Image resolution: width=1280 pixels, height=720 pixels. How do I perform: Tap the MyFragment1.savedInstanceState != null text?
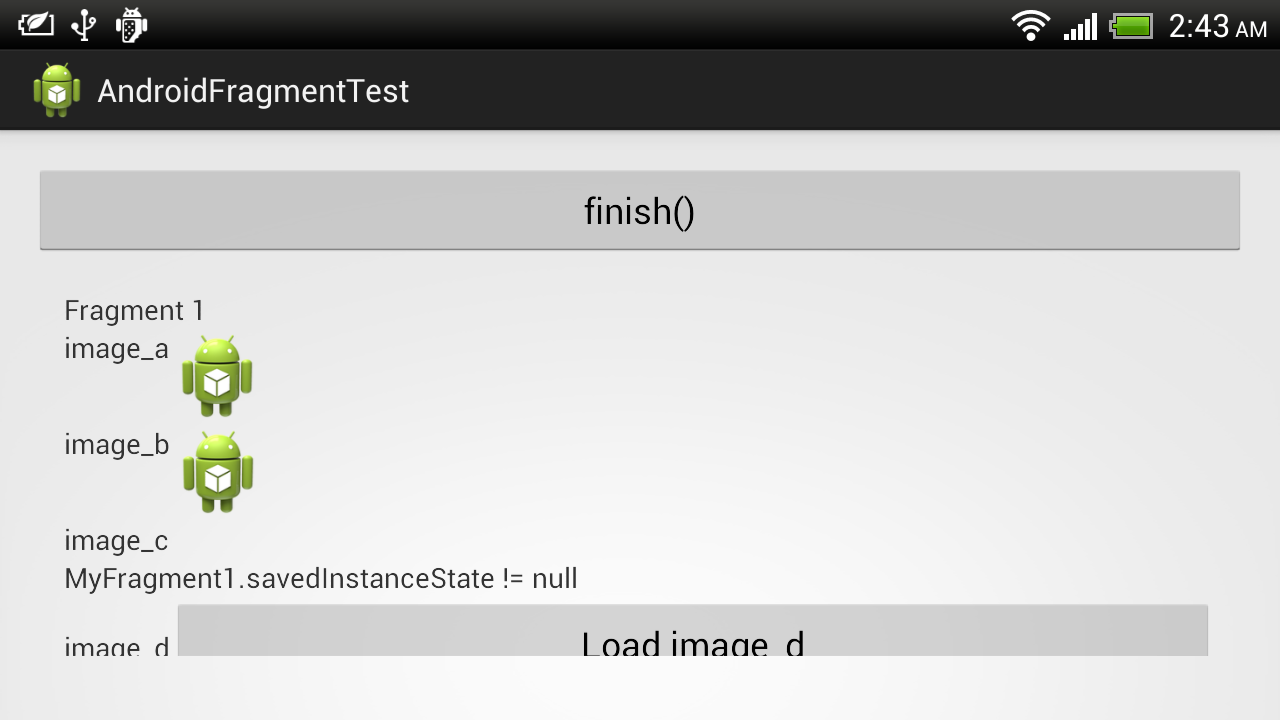tap(320, 578)
